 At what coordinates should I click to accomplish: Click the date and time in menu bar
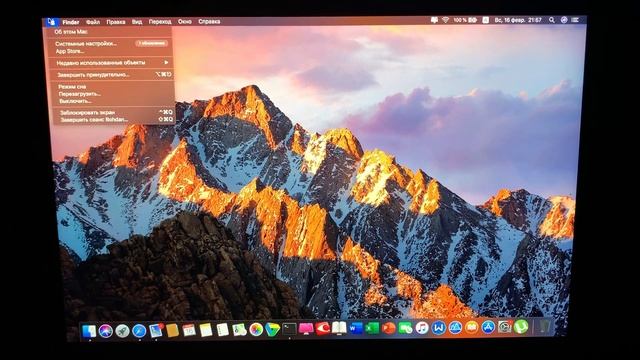click(x=518, y=20)
